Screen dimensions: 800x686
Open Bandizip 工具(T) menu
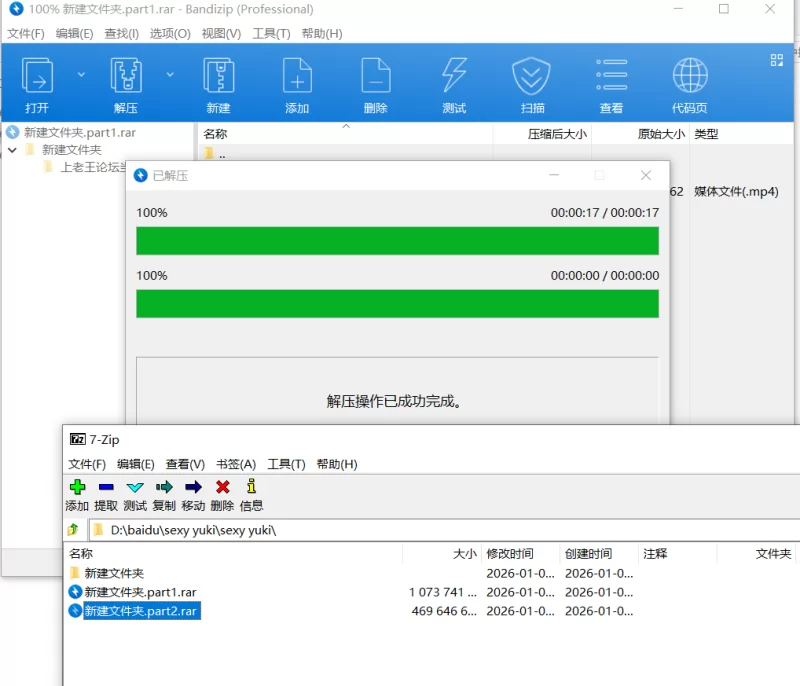[x=271, y=34]
